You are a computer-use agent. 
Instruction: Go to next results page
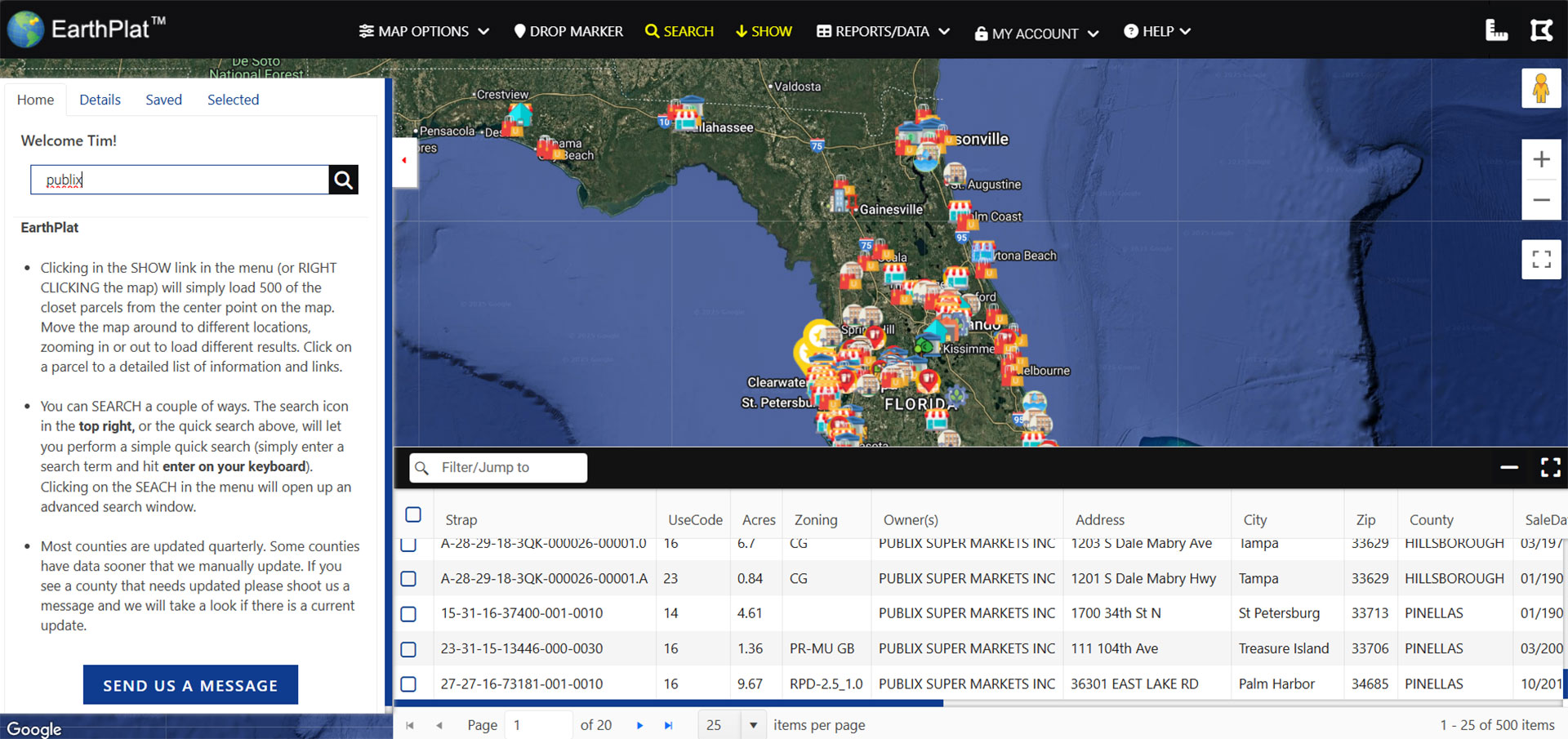[x=640, y=725]
